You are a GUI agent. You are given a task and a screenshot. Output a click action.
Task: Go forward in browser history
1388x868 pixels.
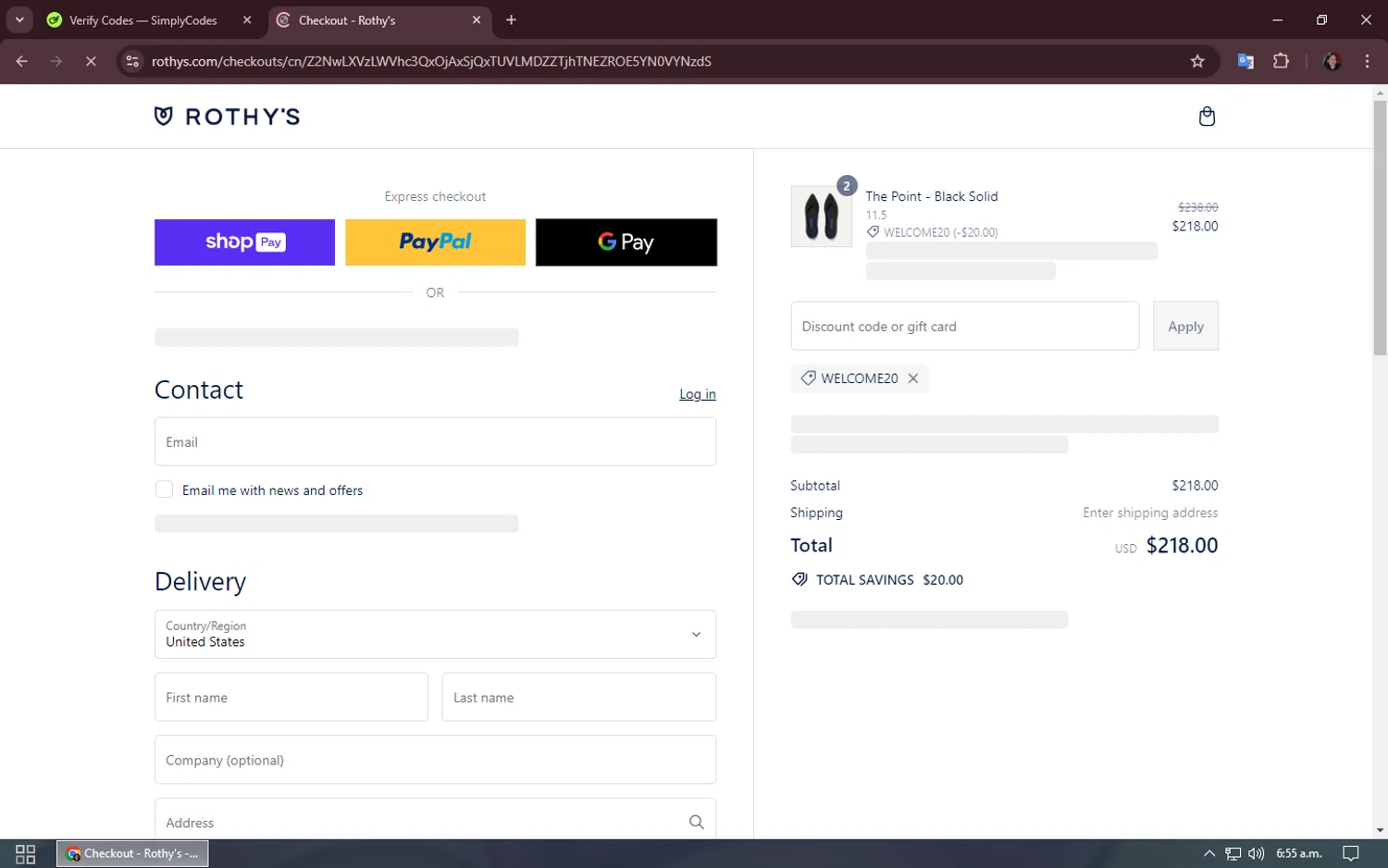click(x=56, y=61)
